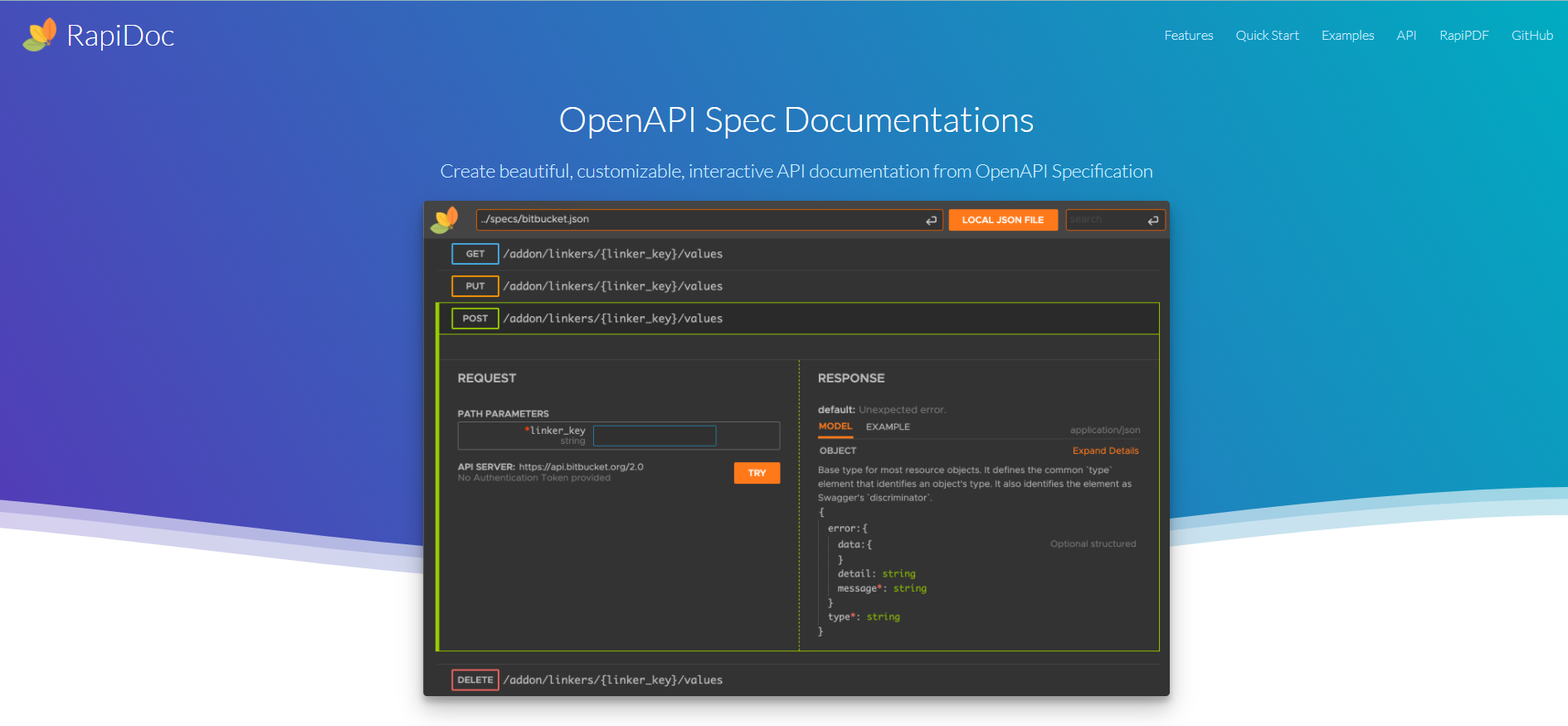Click the 'error:{' line in the model
1568x726 pixels.
click(848, 529)
